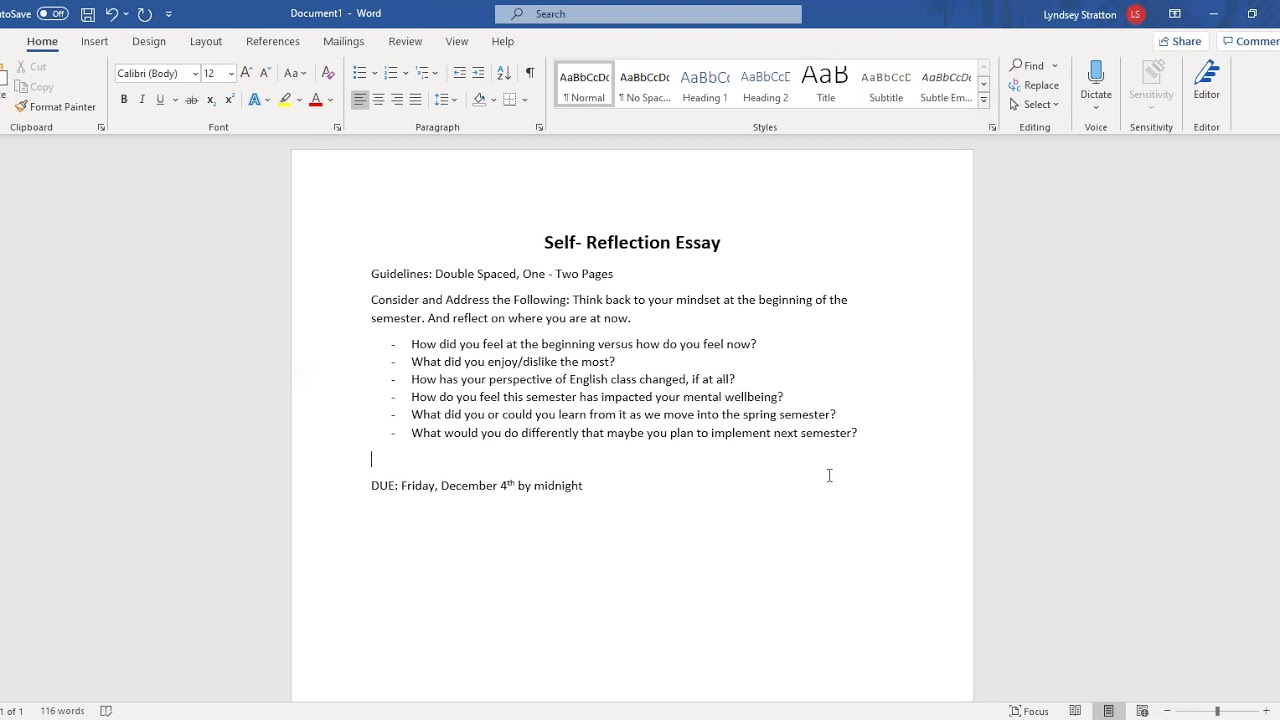Open the Insert tab
The width and height of the screenshot is (1280, 720).
coord(95,42)
